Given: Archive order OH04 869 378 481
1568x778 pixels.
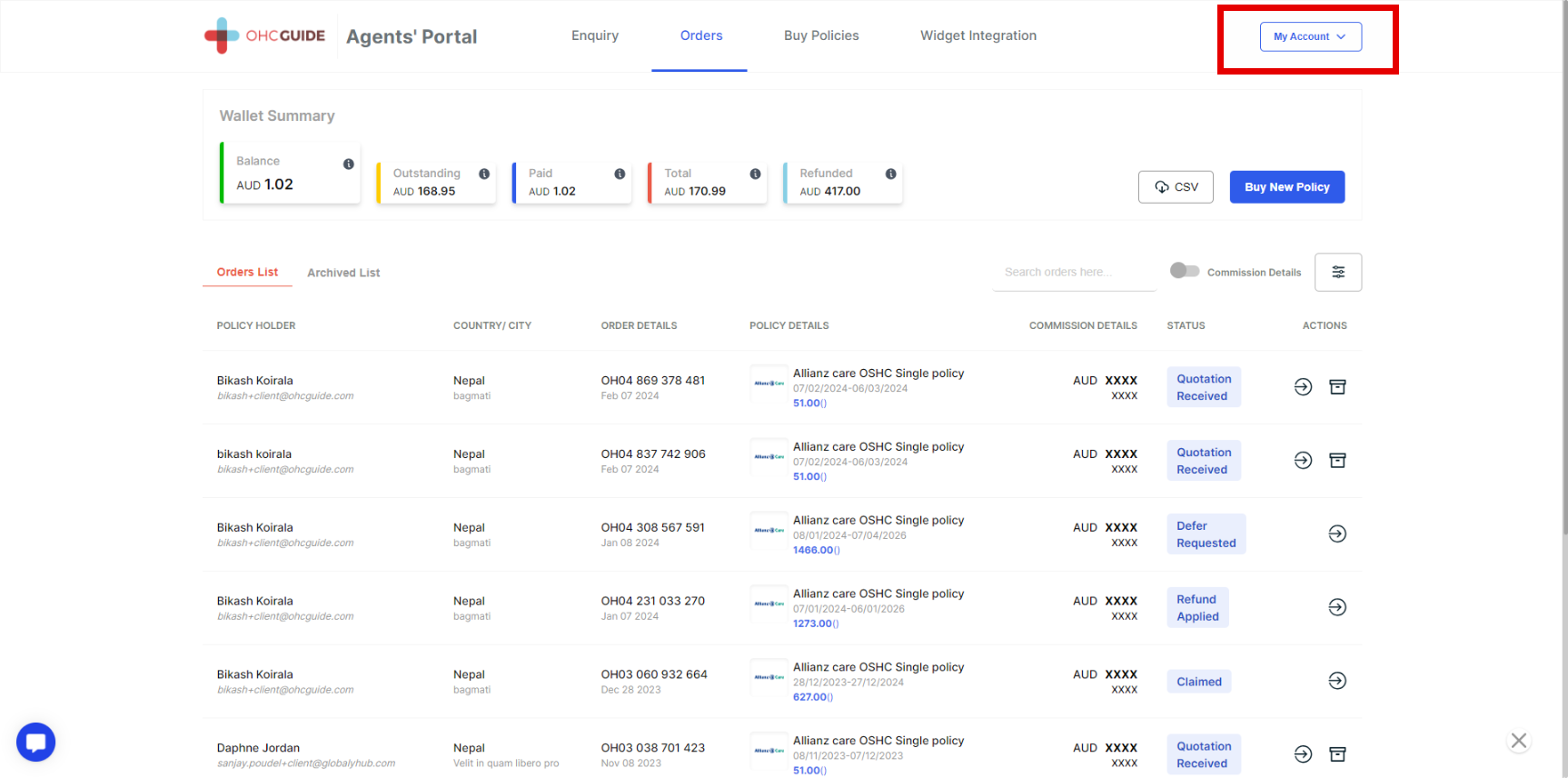Looking at the screenshot, I should [x=1337, y=387].
